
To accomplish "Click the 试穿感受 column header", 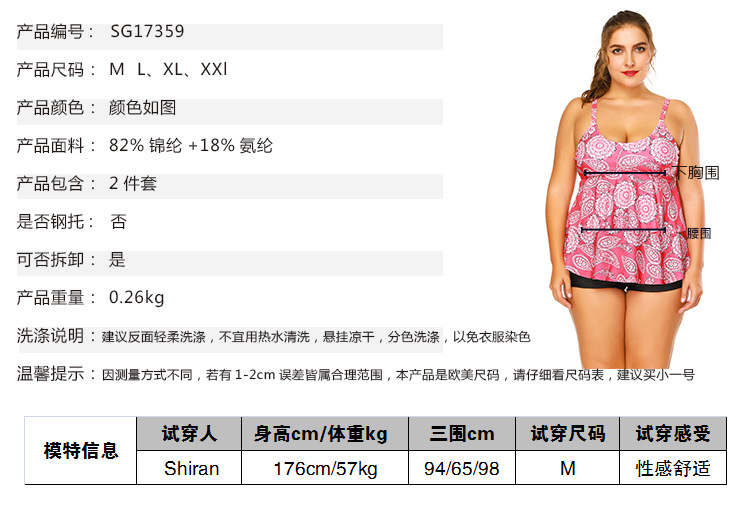I will [673, 434].
